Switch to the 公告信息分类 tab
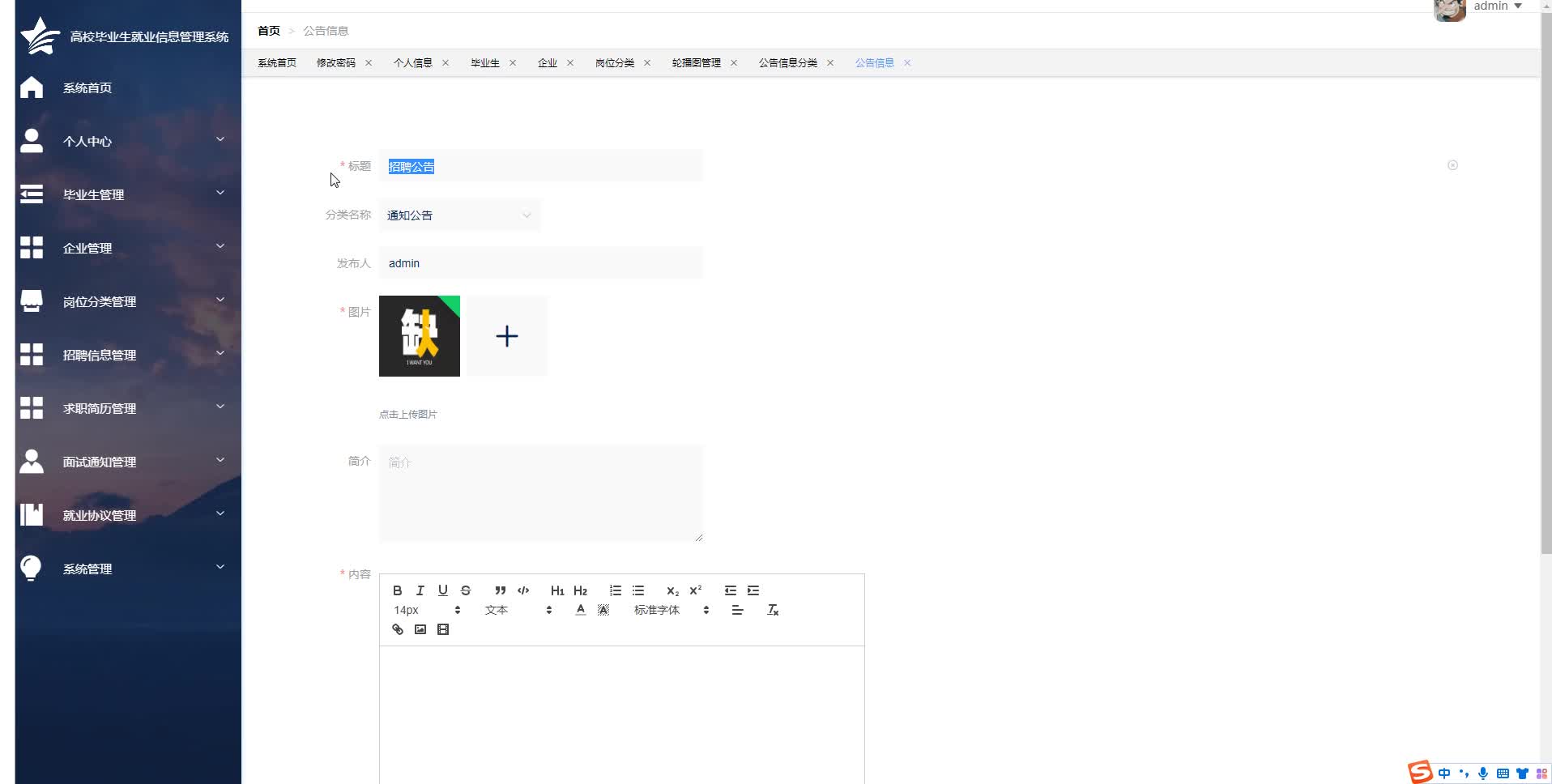The width and height of the screenshot is (1552, 784). (788, 63)
